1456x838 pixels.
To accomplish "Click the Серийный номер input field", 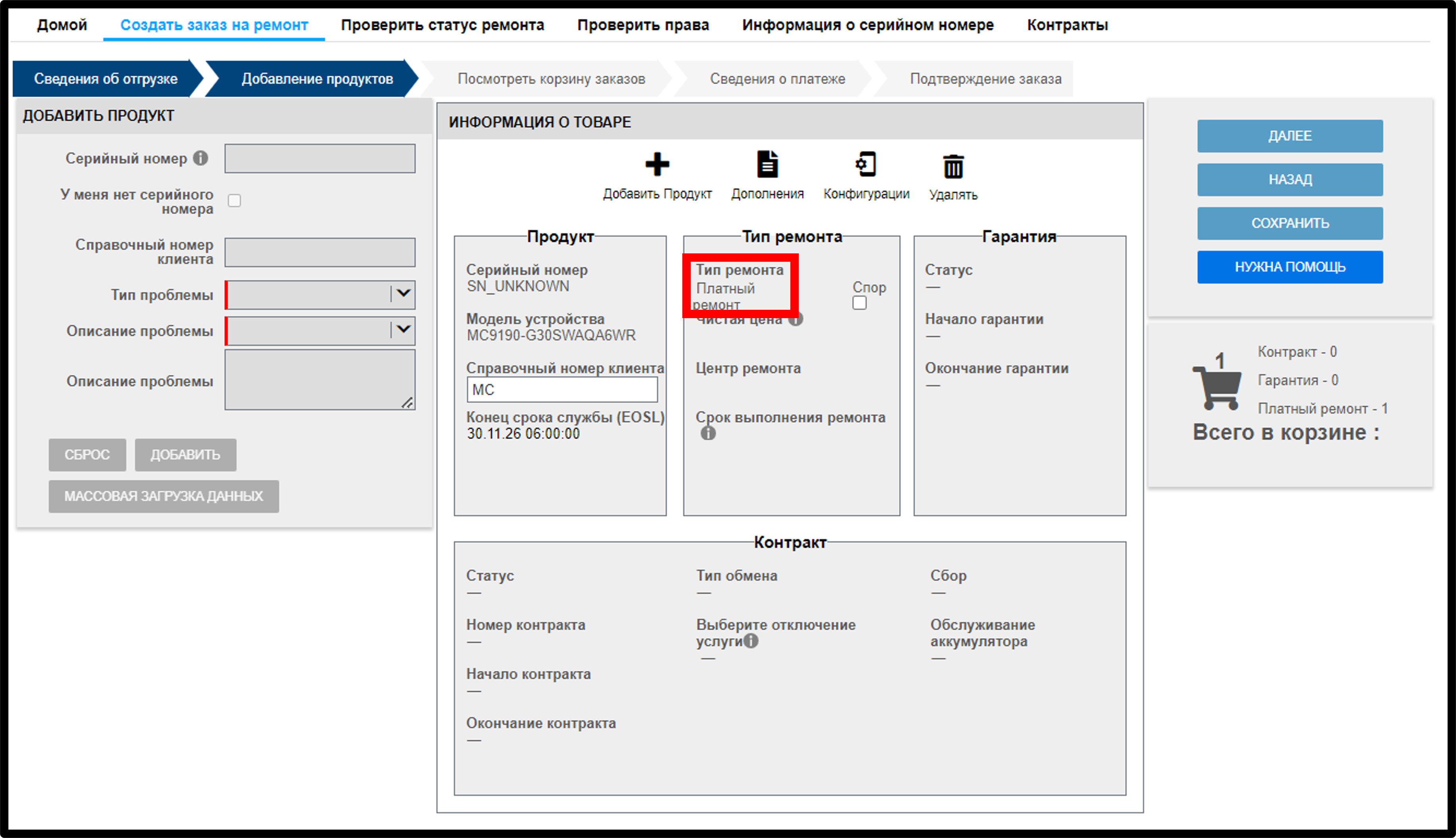I will click(x=320, y=158).
